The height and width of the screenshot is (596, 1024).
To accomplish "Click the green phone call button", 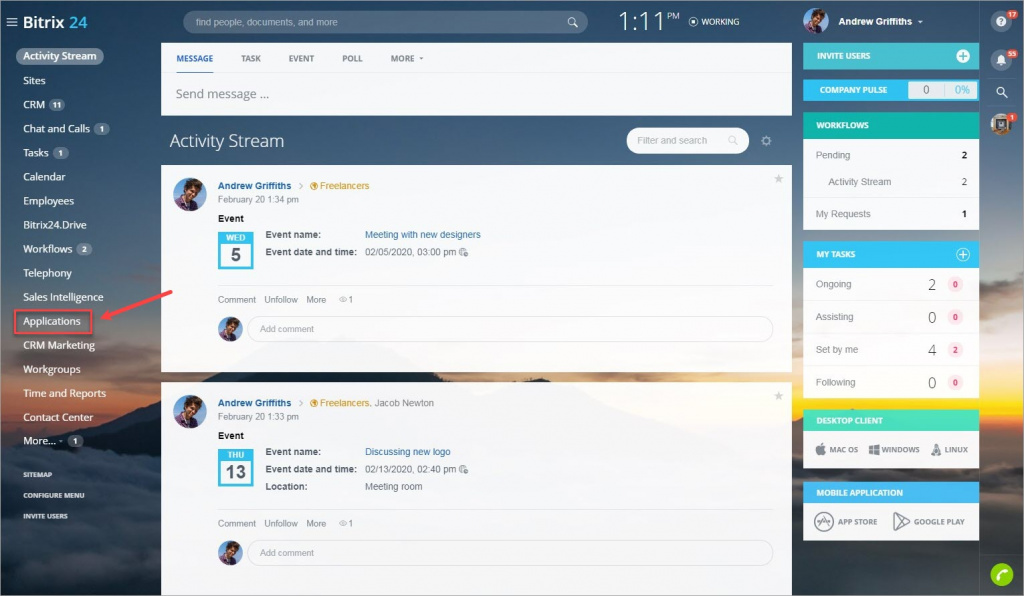I will point(1001,574).
